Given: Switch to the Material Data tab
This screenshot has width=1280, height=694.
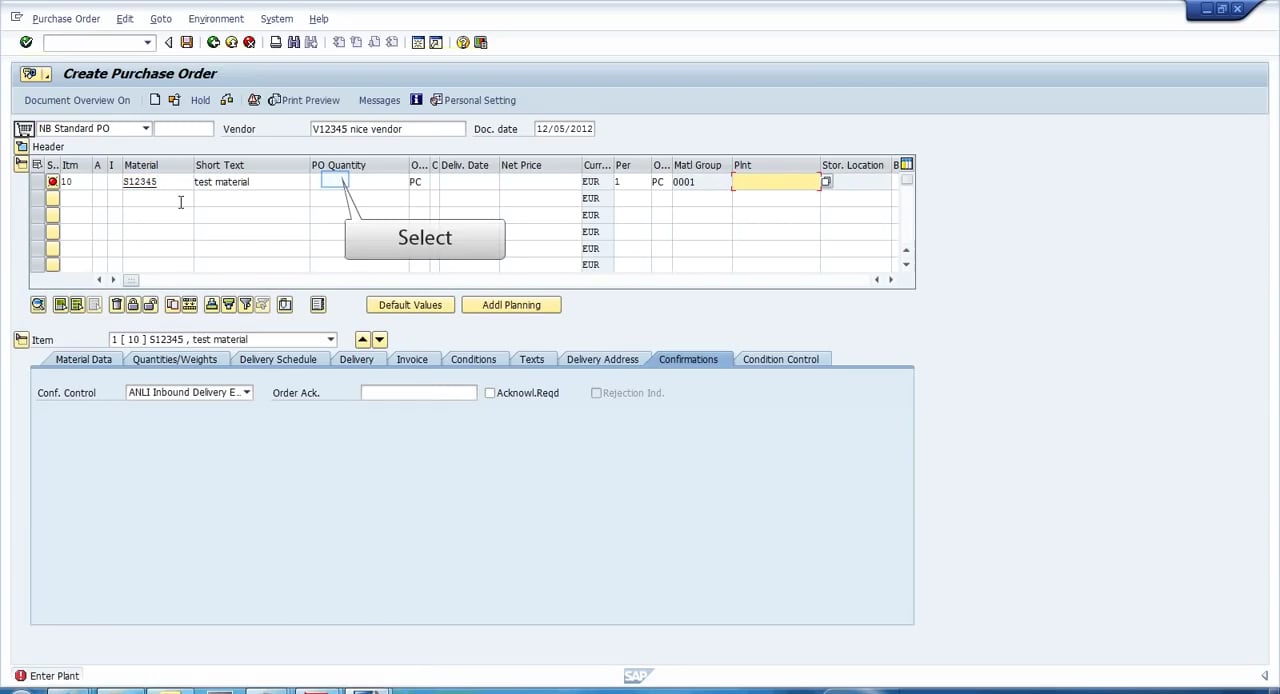Looking at the screenshot, I should [x=83, y=359].
